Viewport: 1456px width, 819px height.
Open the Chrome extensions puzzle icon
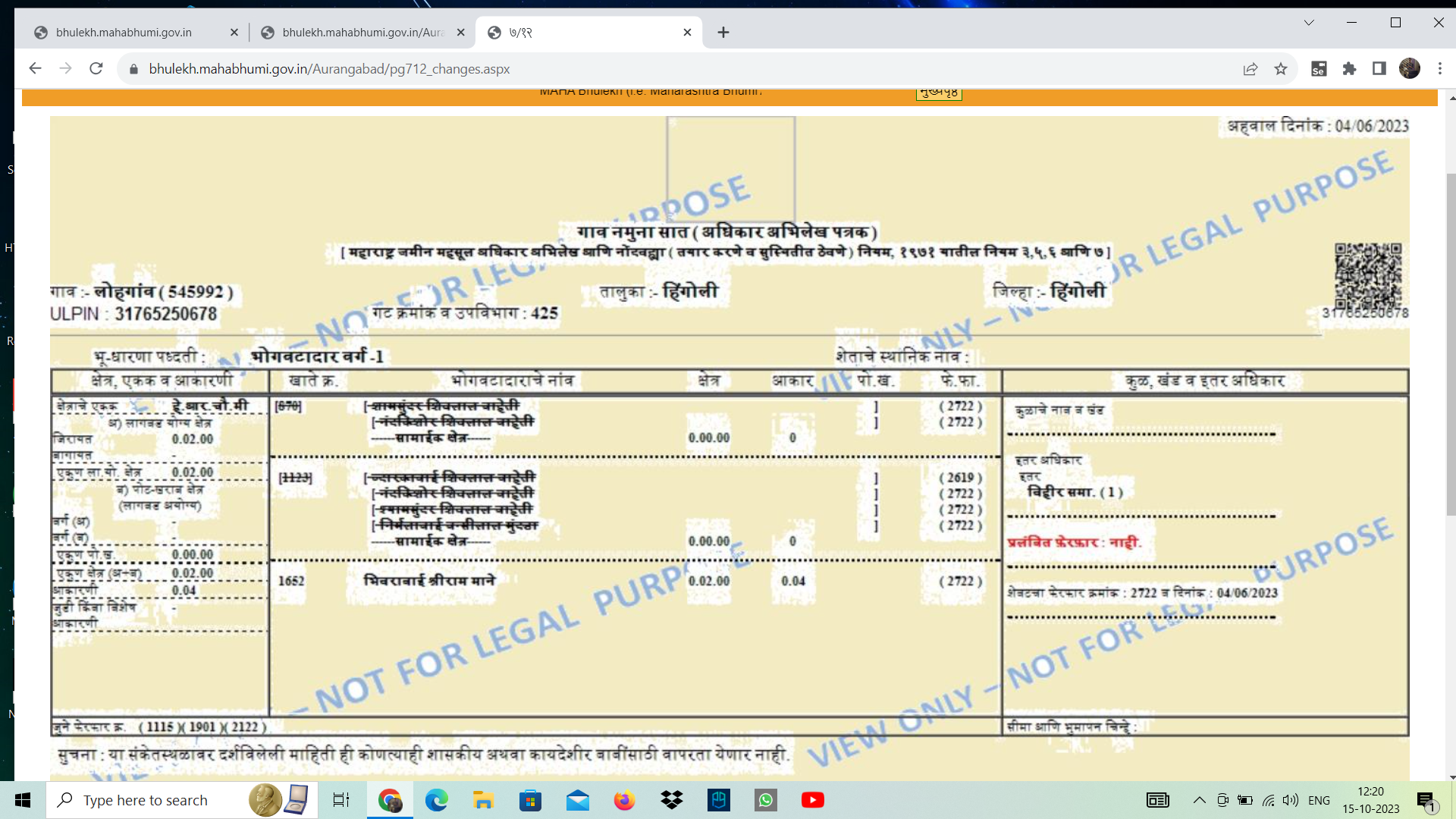point(1349,69)
